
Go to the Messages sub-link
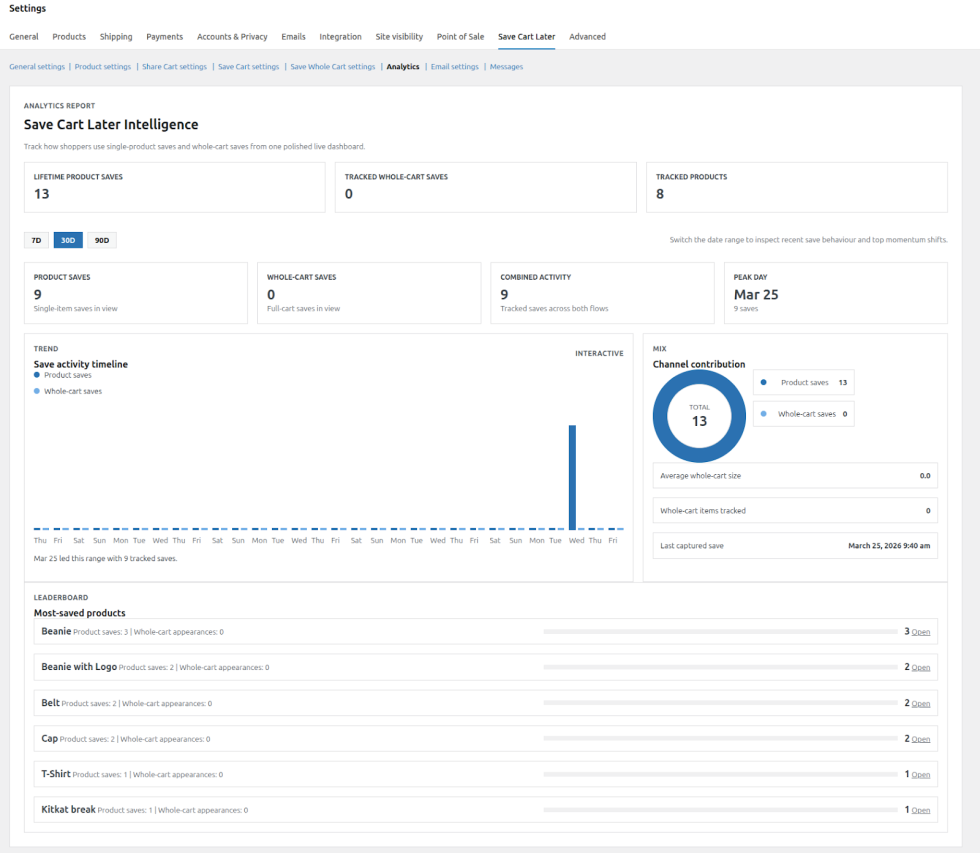pos(506,67)
